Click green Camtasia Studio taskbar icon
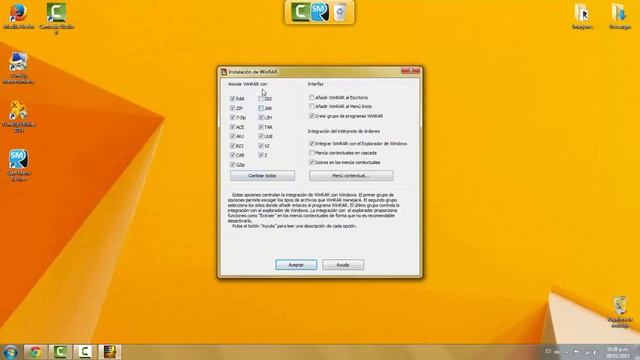 pos(60,352)
